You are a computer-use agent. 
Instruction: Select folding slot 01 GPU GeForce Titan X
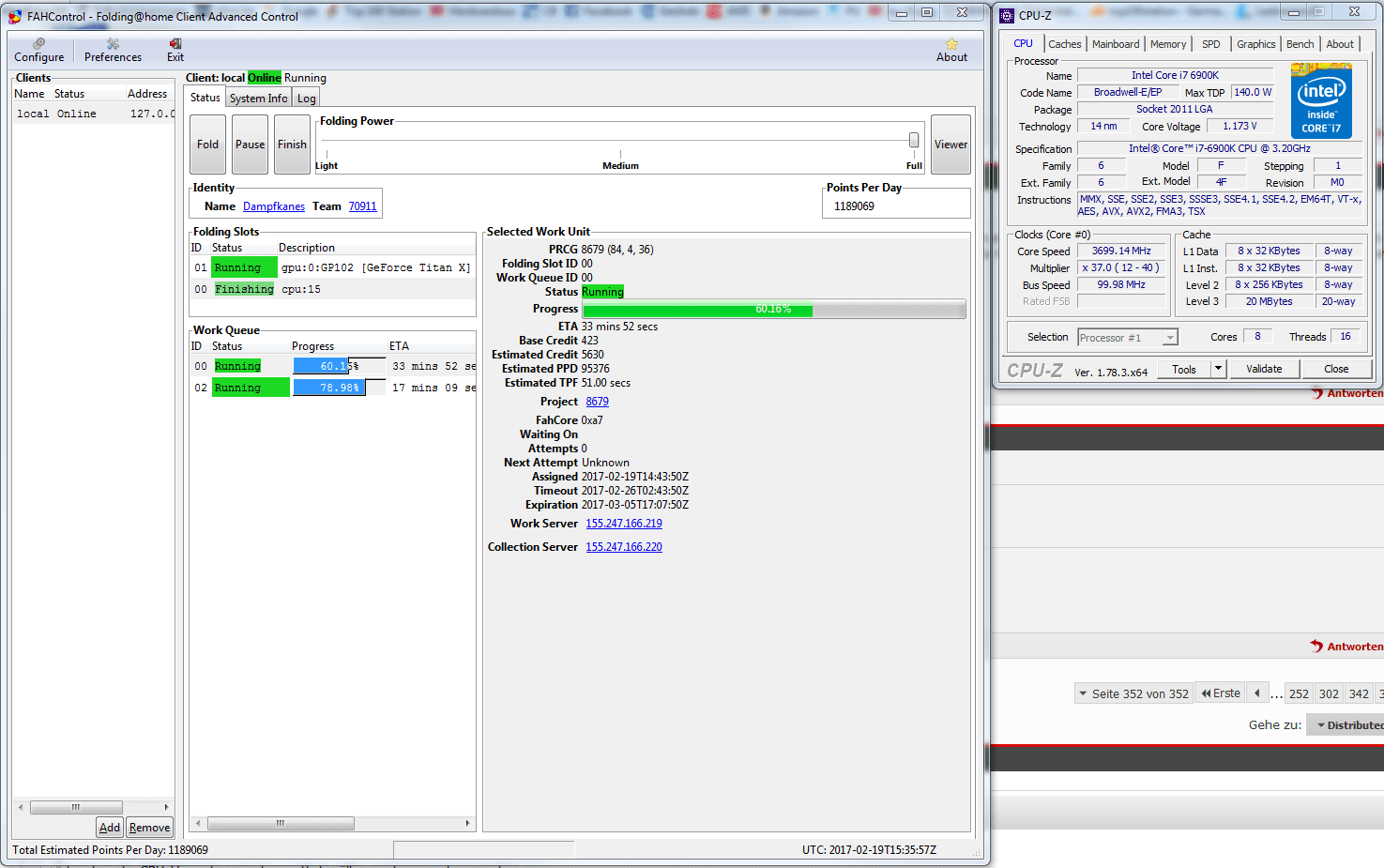332,267
